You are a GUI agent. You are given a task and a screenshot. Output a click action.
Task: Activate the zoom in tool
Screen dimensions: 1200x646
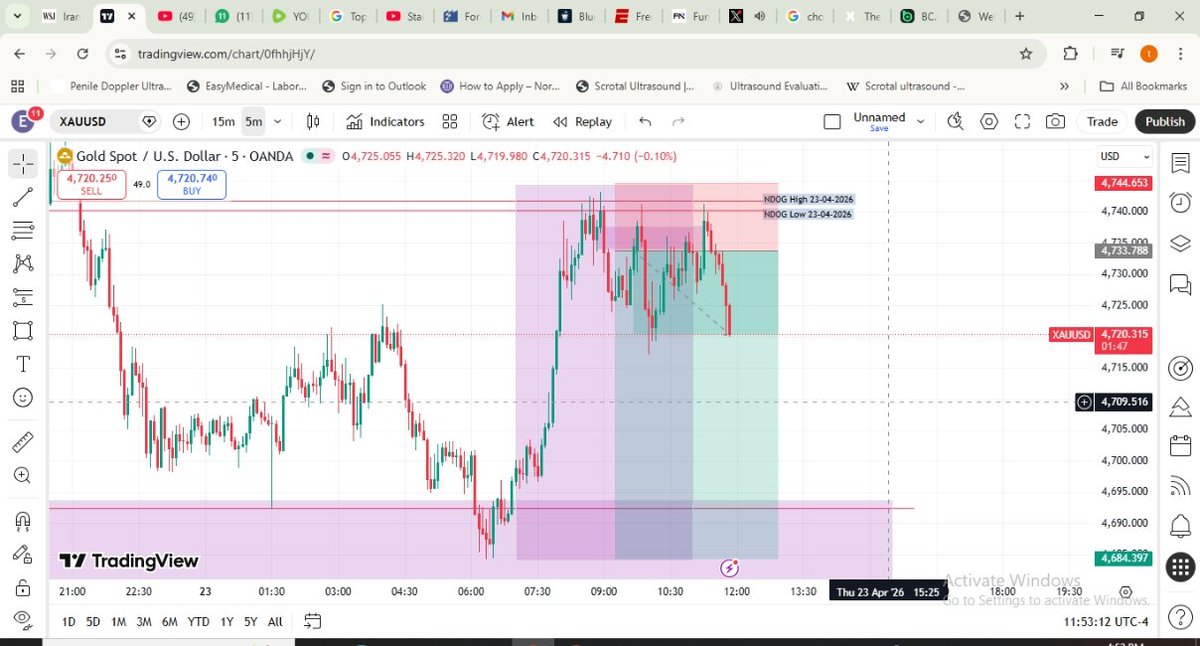(23, 475)
